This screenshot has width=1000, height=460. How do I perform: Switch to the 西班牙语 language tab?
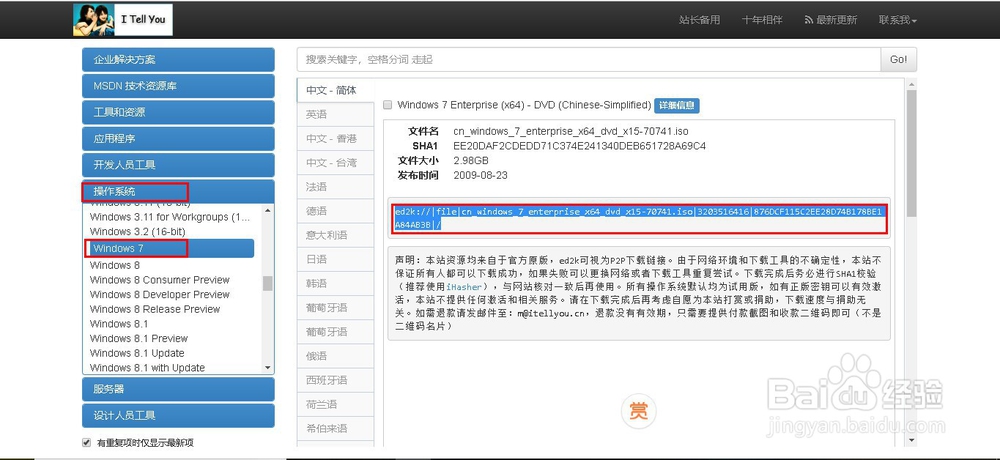pyautogui.click(x=335, y=380)
